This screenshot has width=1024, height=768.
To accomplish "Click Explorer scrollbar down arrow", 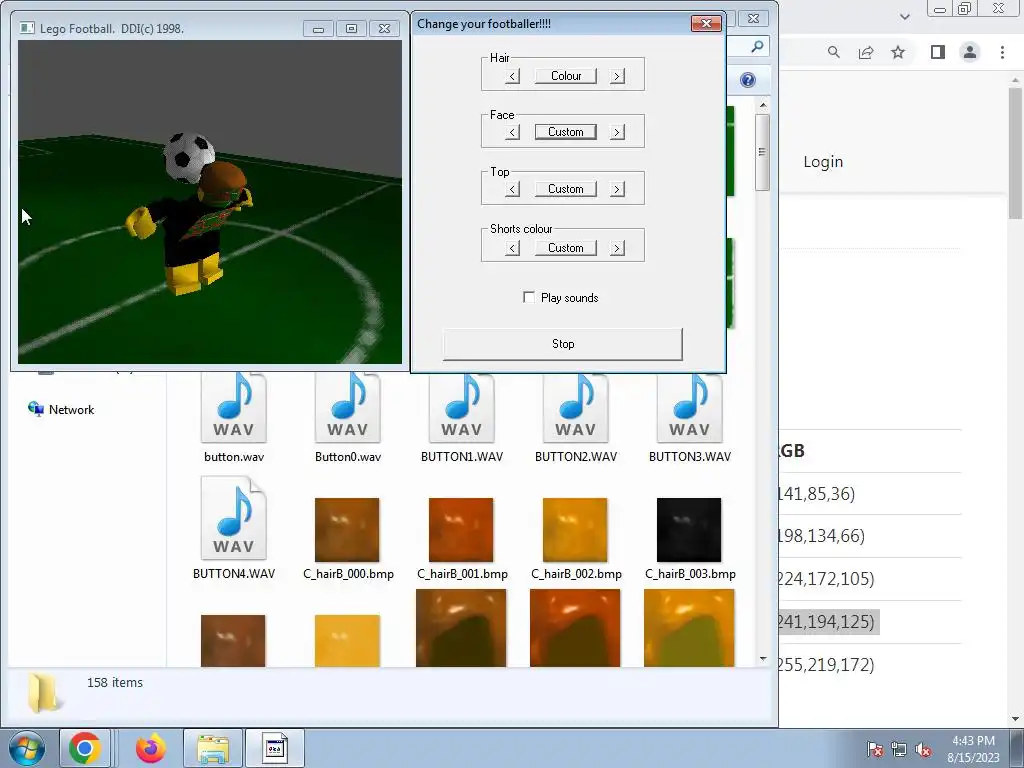I will point(763,659).
